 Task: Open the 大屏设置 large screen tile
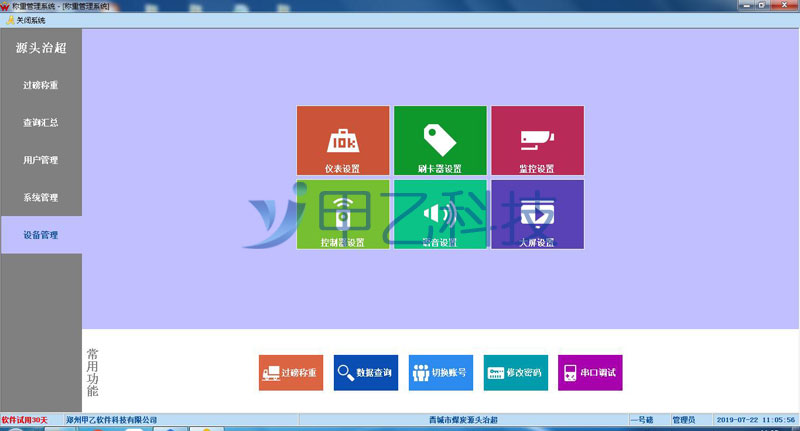(x=536, y=215)
